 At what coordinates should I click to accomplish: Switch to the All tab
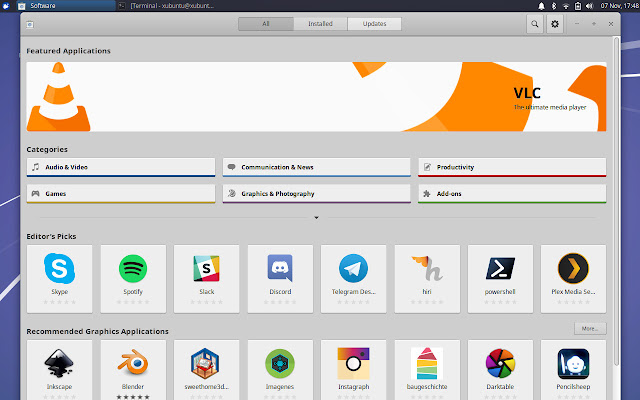tap(266, 24)
